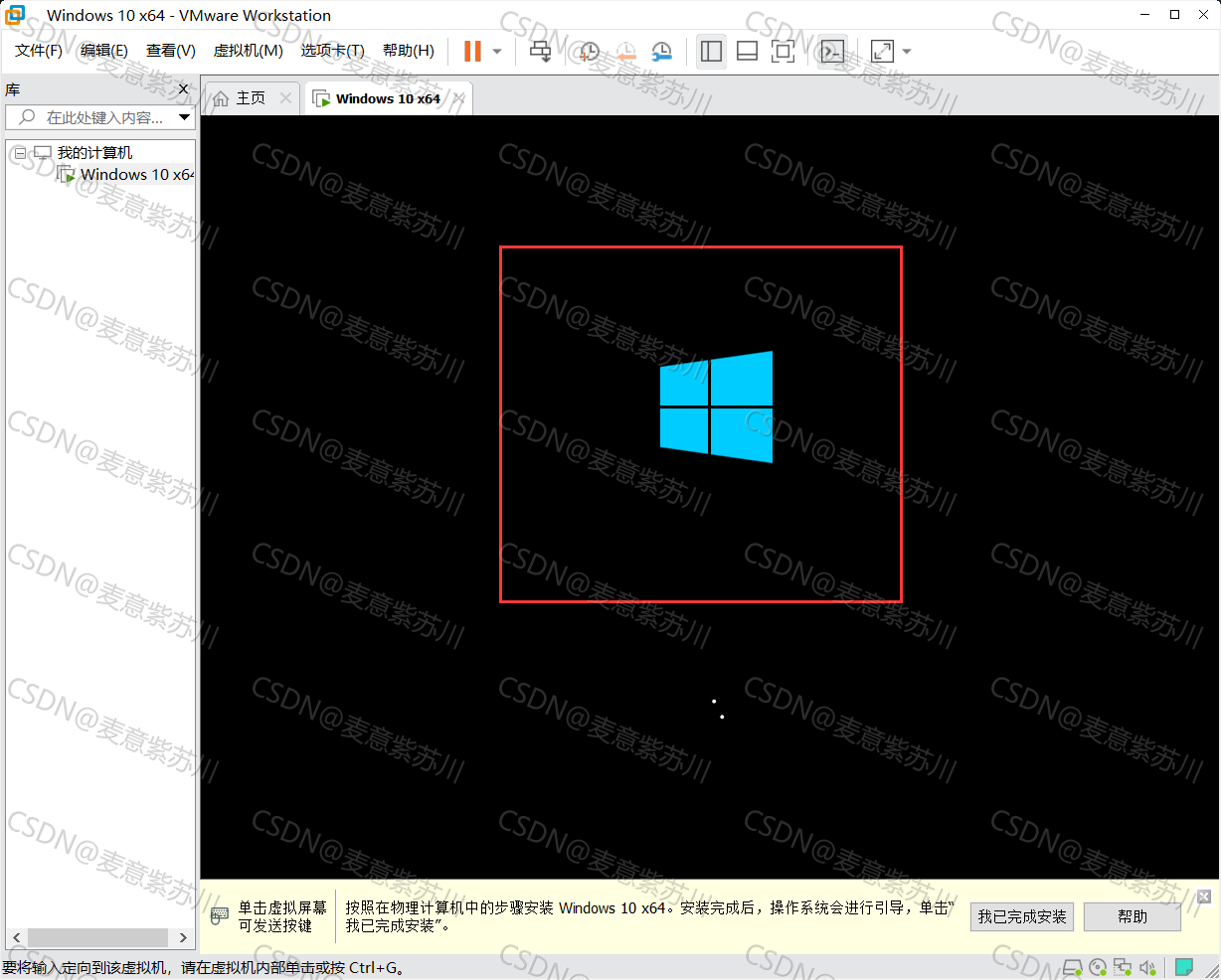This screenshot has height=980, width=1221.
Task: Open the stretch guest dropdown arrow
Action: tap(907, 52)
